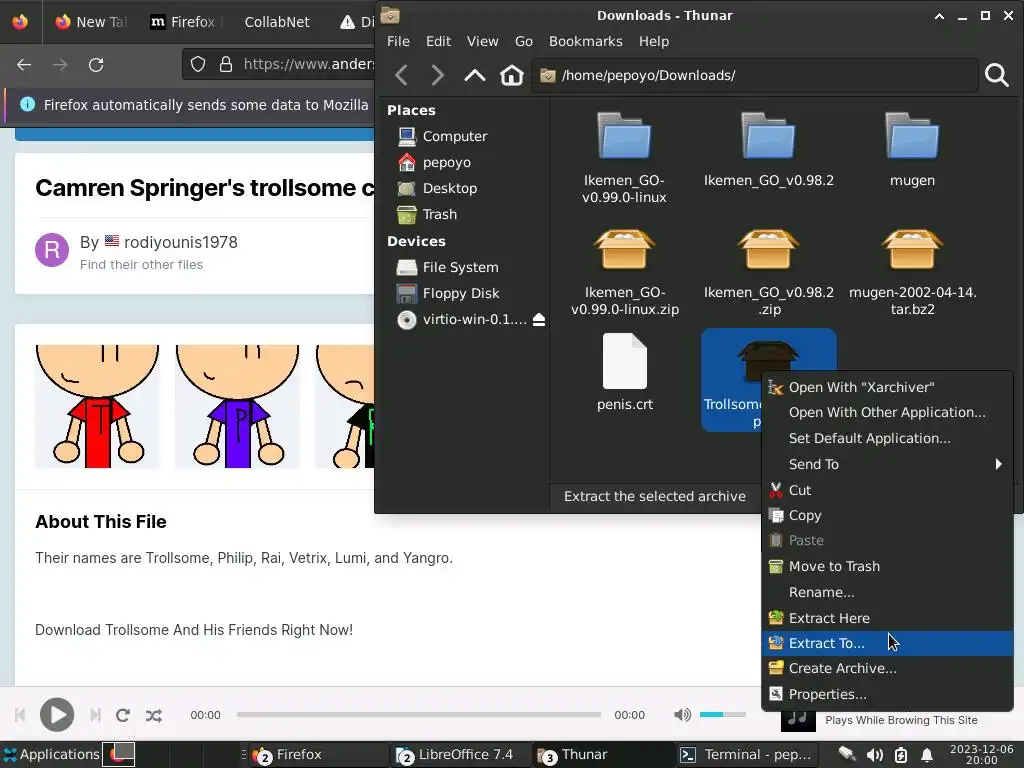
Task: Skip to previous track in player
Action: 20,715
